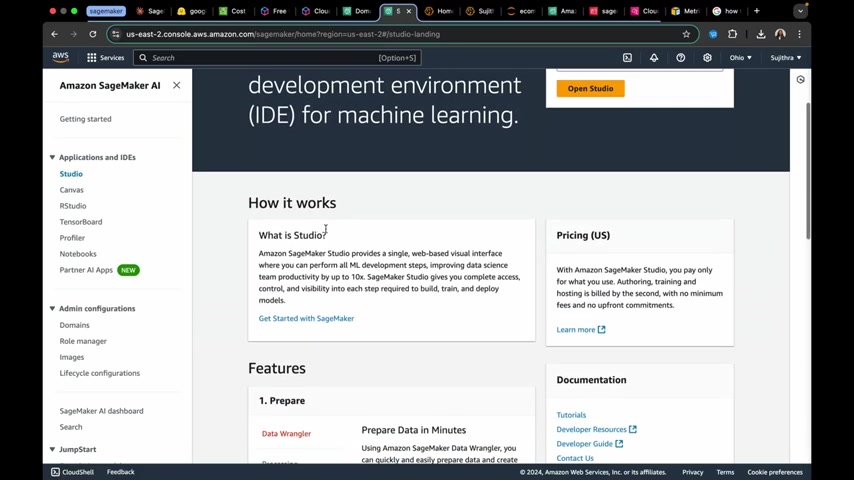The width and height of the screenshot is (854, 480).
Task: Open CloudShell from the top navigation bar
Action: (627, 57)
